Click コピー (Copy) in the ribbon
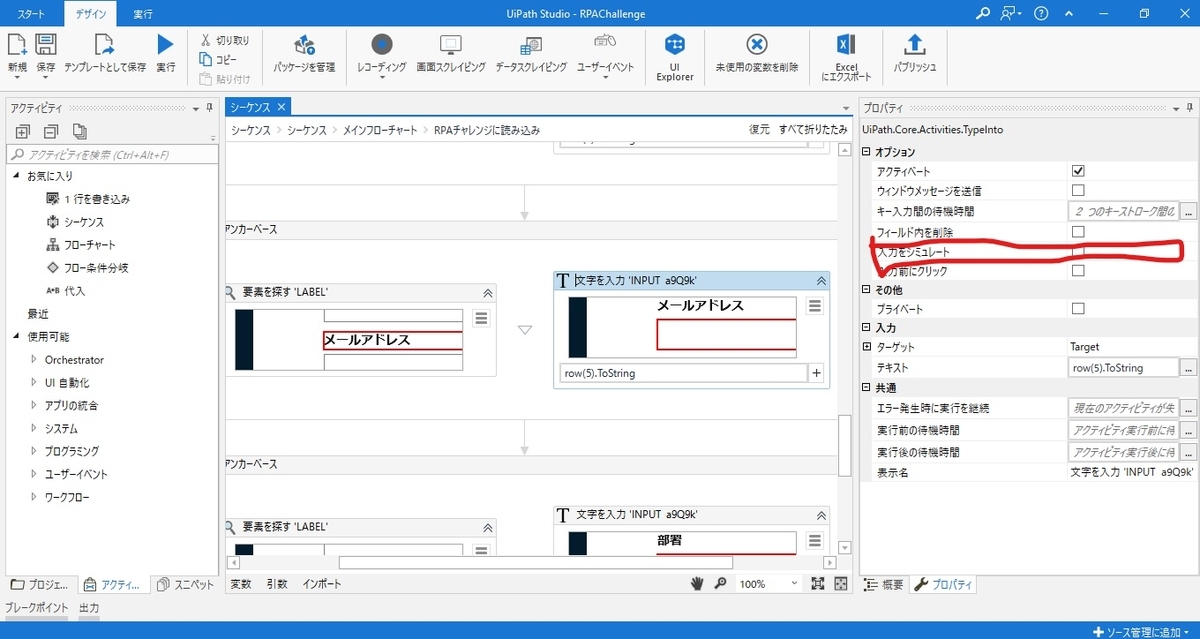 (x=218, y=59)
